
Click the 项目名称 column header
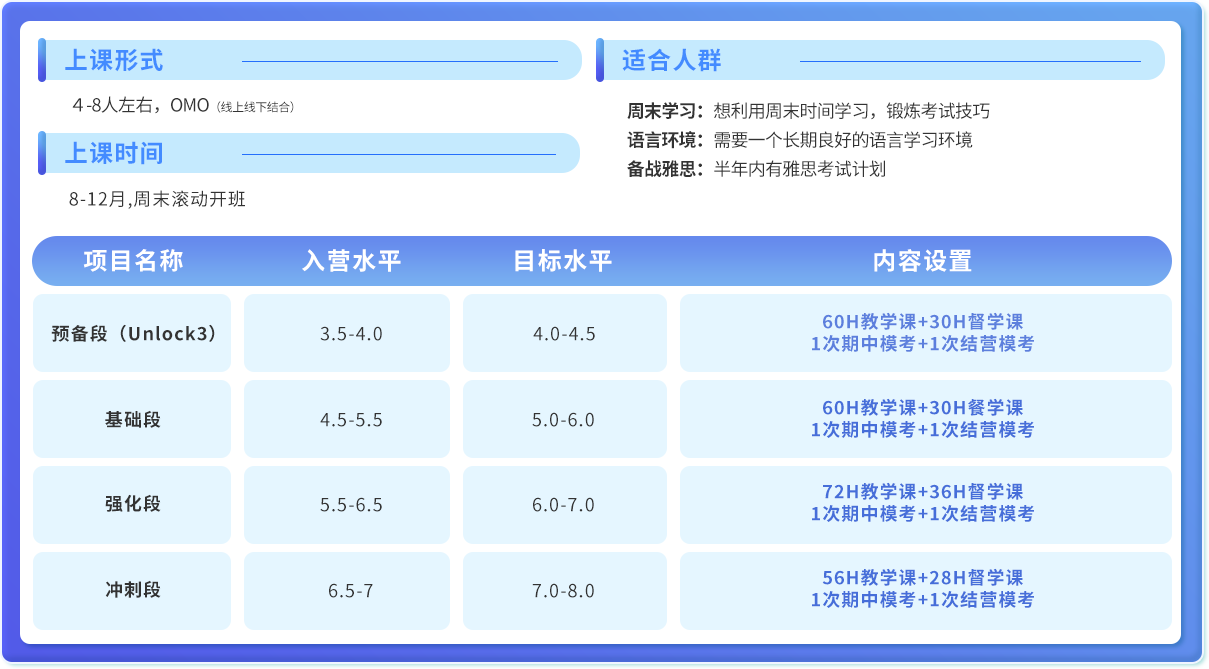coord(133,262)
